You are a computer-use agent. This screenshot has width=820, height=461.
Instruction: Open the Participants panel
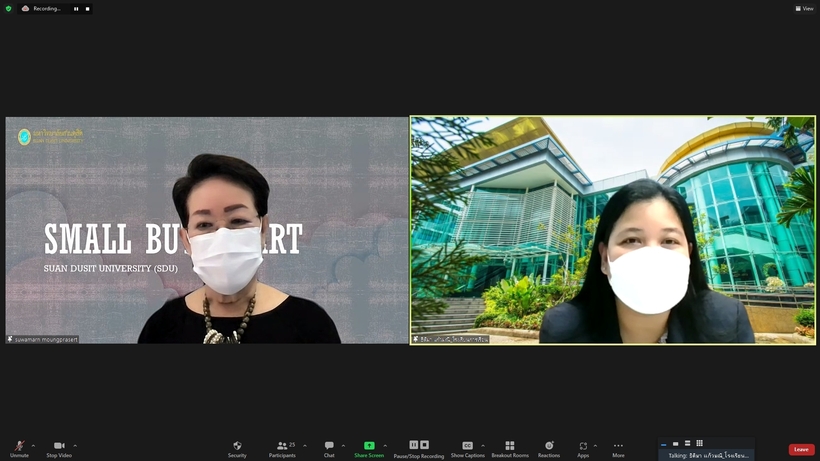282,449
